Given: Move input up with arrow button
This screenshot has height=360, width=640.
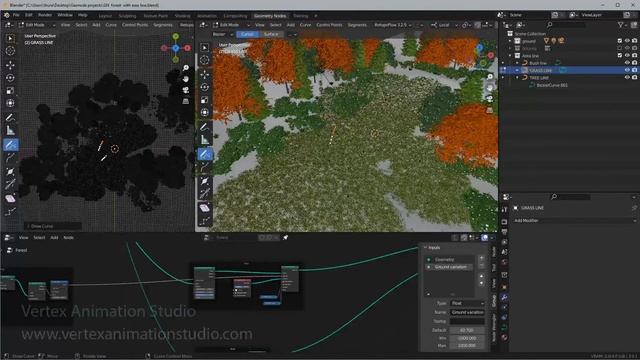Looking at the screenshot, I should click(481, 276).
